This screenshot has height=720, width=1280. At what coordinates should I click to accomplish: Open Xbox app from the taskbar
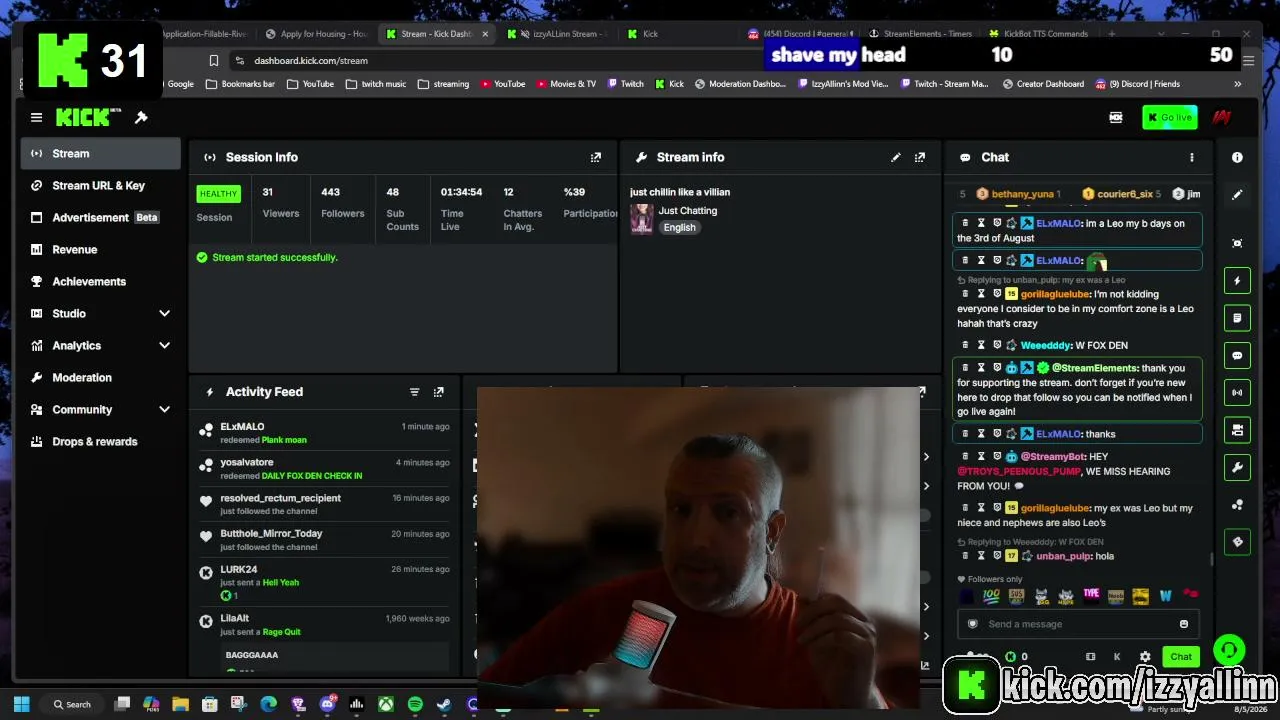coord(385,704)
